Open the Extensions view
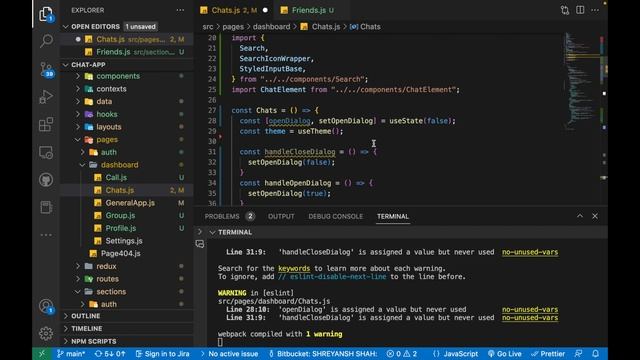 [x=46, y=124]
